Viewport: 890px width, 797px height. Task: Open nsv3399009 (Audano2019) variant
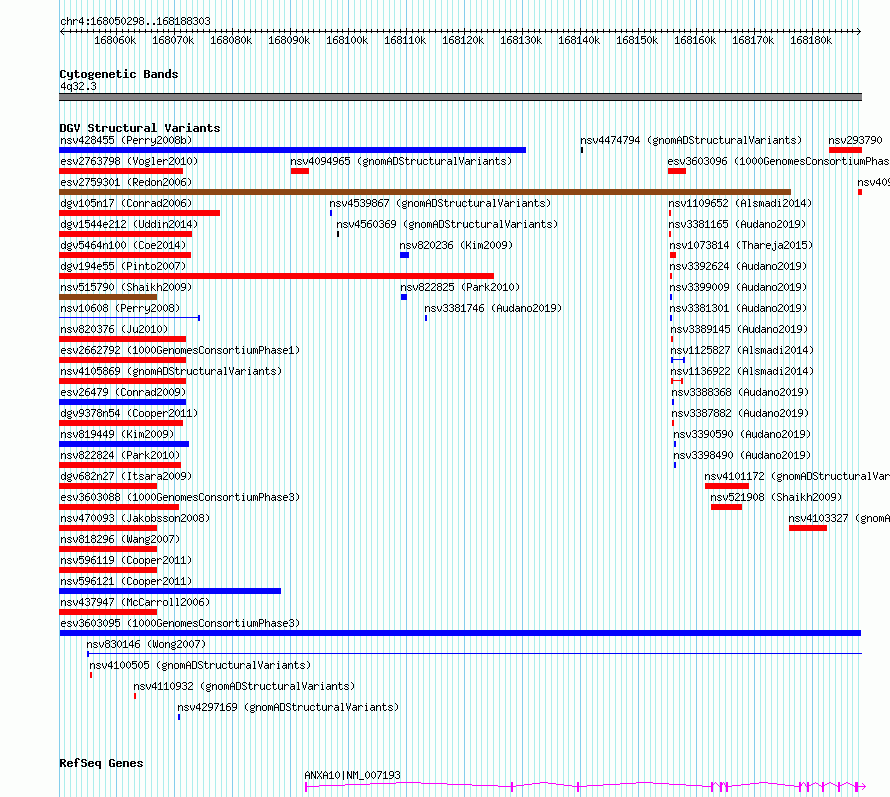pos(738,287)
